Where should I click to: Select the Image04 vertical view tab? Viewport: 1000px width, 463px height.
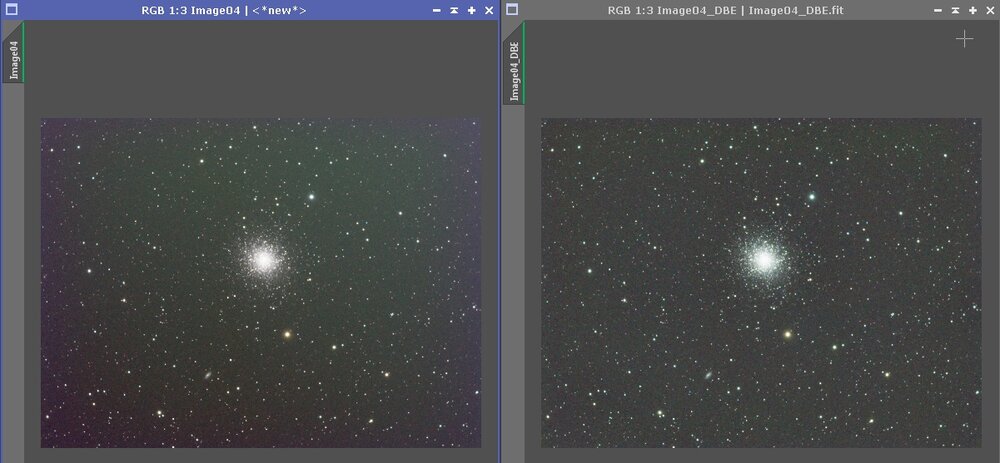click(14, 58)
